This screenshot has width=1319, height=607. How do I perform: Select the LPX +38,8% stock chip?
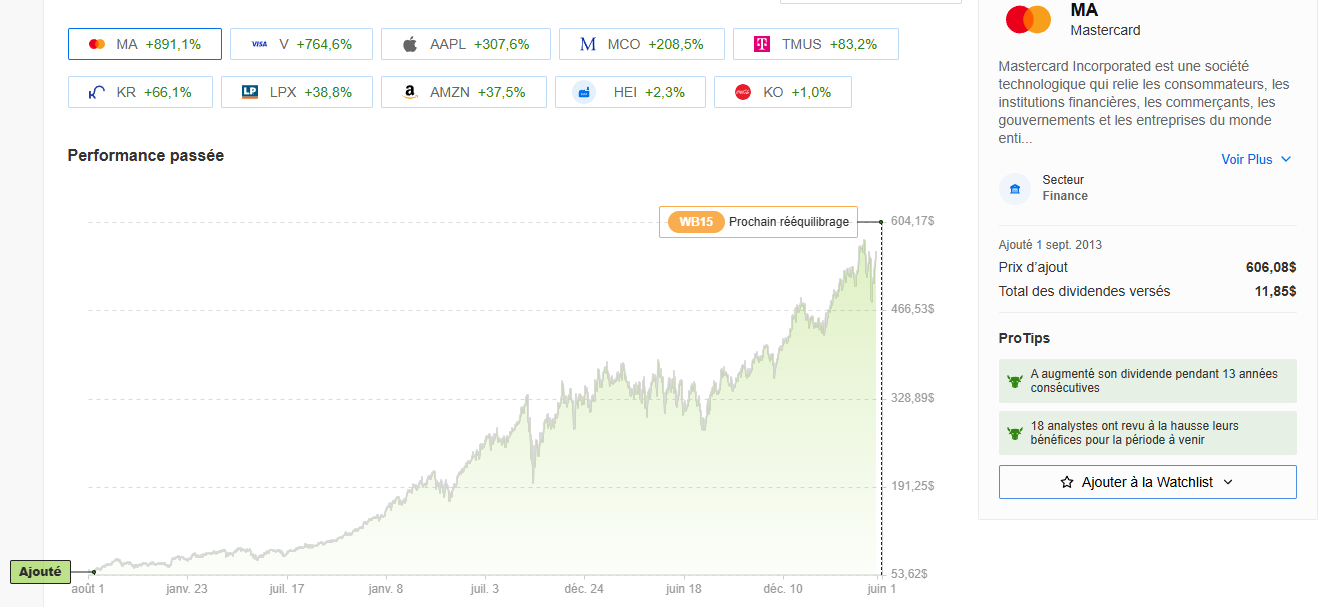297,92
